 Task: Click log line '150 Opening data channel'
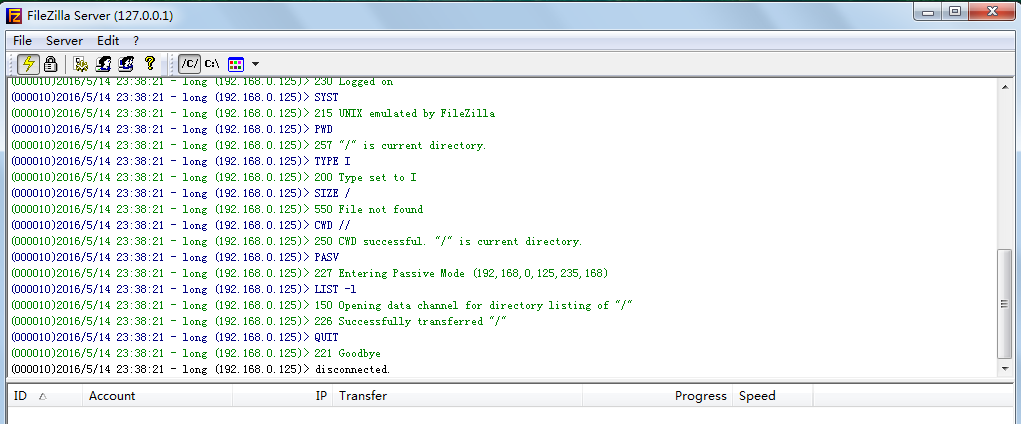(x=322, y=305)
